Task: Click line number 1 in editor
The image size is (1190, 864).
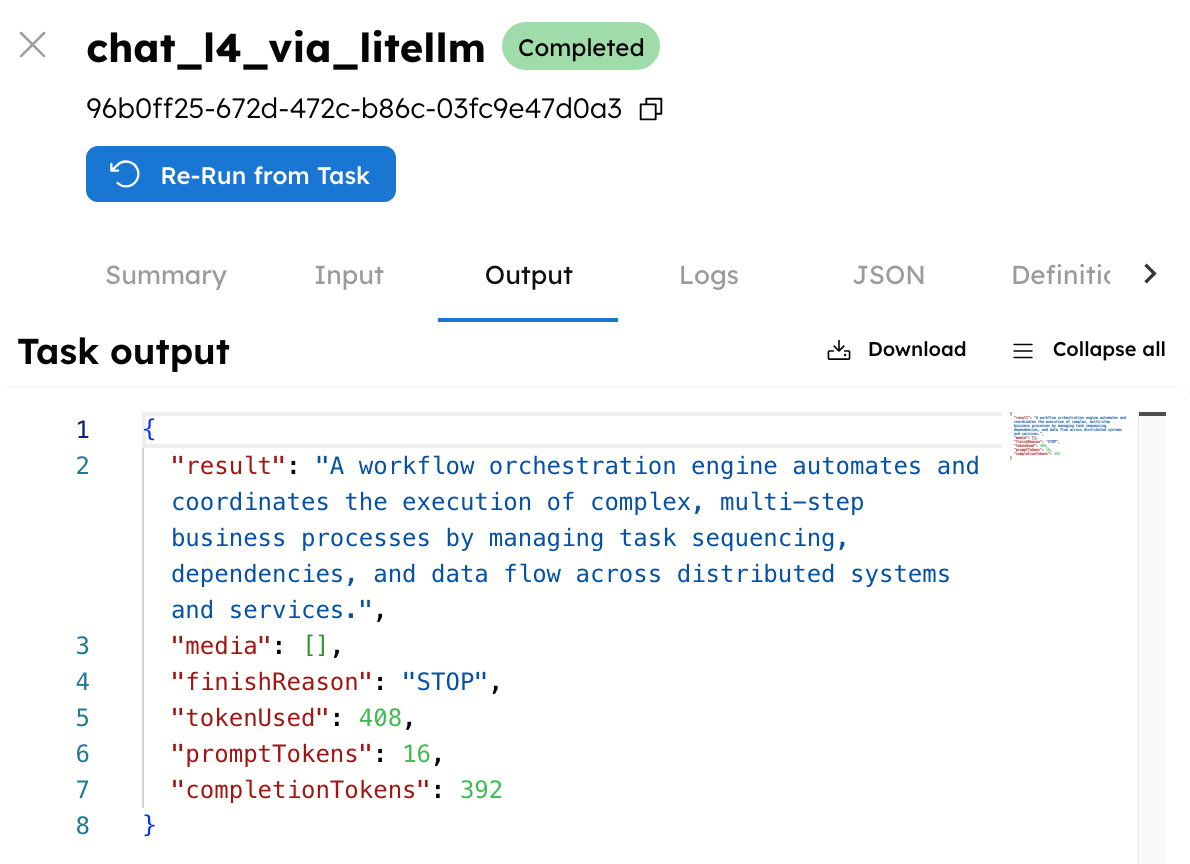Action: point(83,430)
